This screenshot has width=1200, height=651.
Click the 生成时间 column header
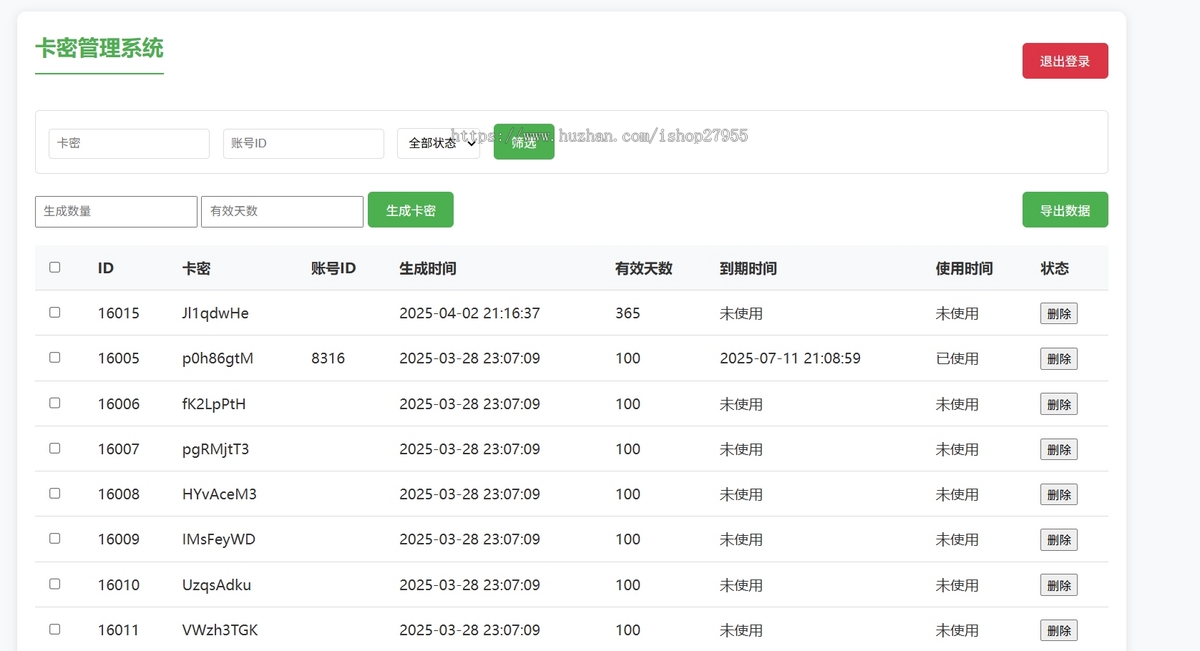pos(428,268)
